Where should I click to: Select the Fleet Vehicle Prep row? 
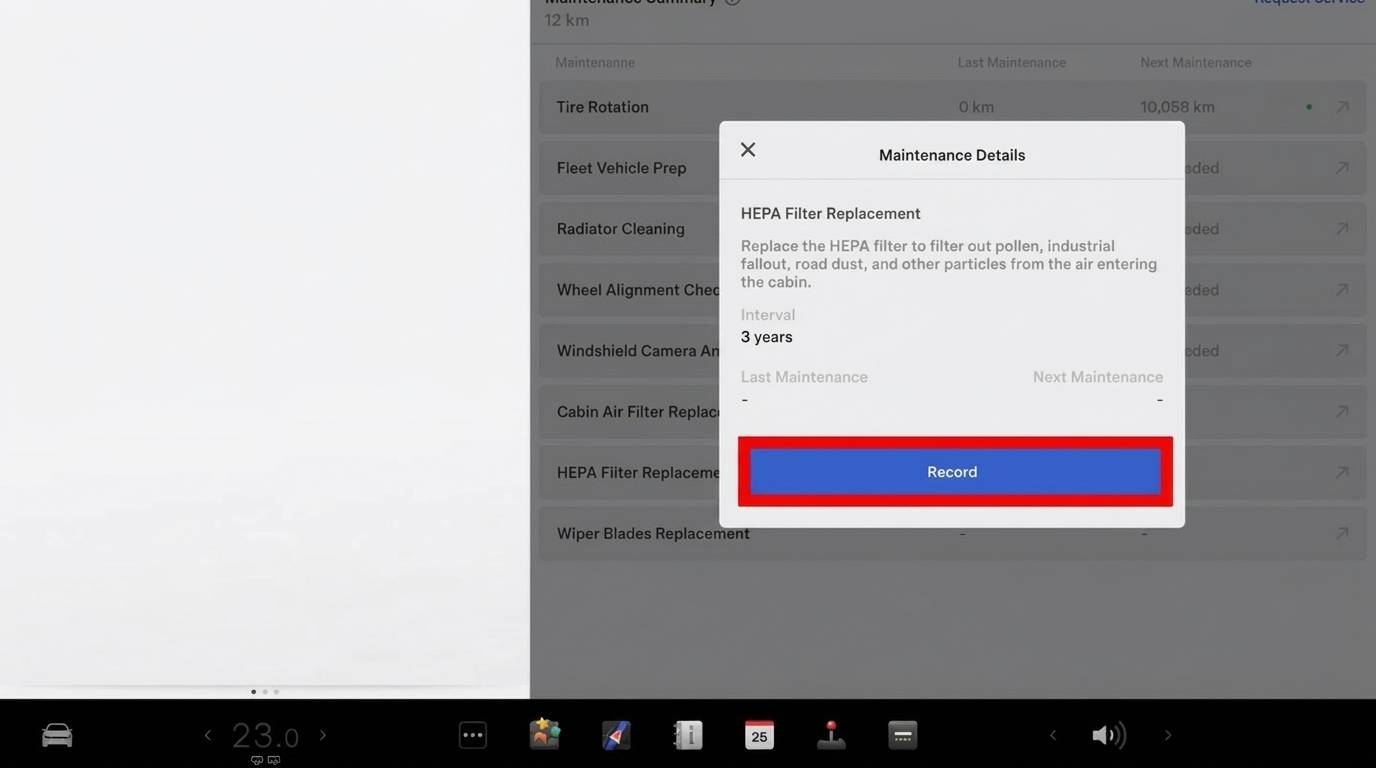tap(953, 168)
